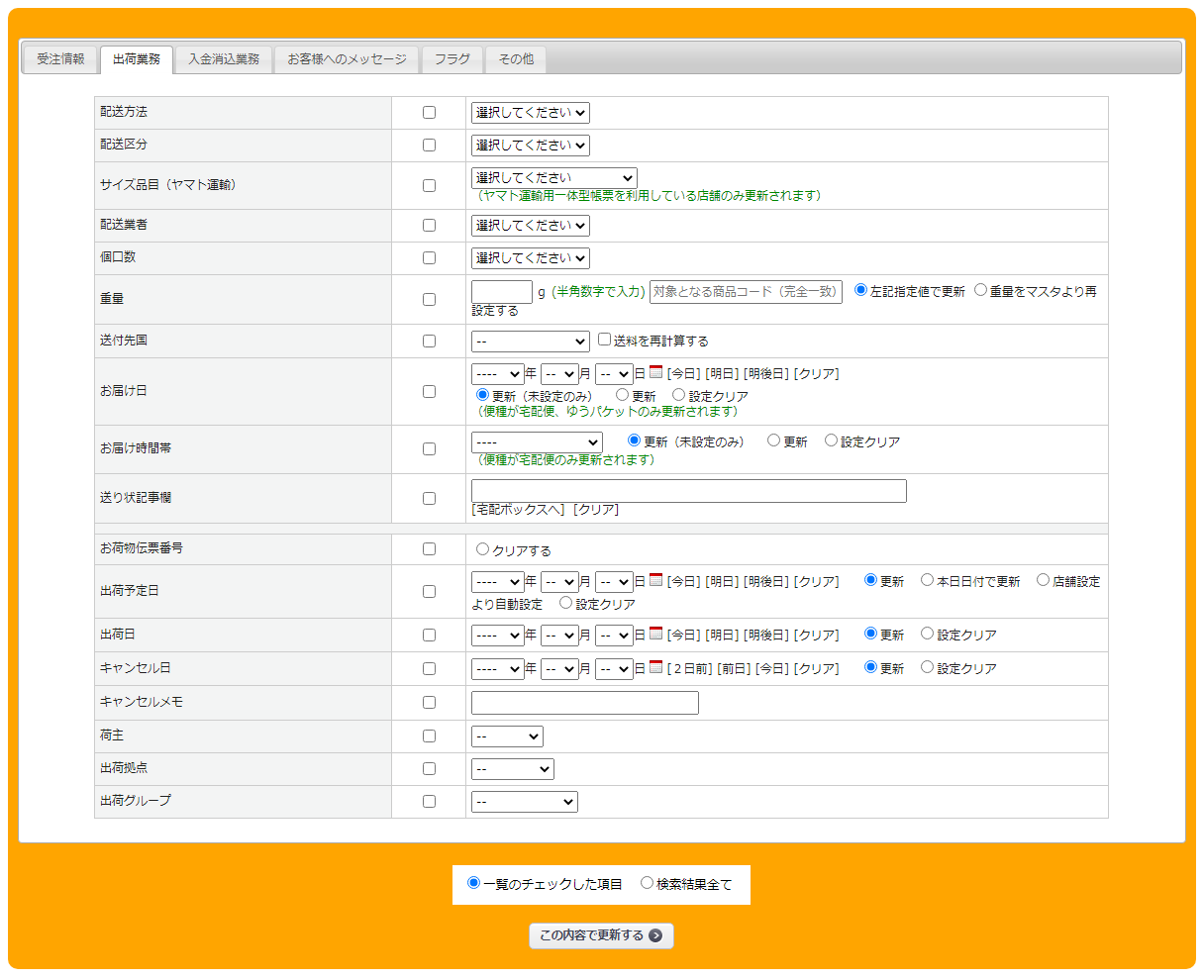The image size is (1204, 980).
Task: Check the お荷物伝票番号 row checkbox
Action: [x=429, y=548]
